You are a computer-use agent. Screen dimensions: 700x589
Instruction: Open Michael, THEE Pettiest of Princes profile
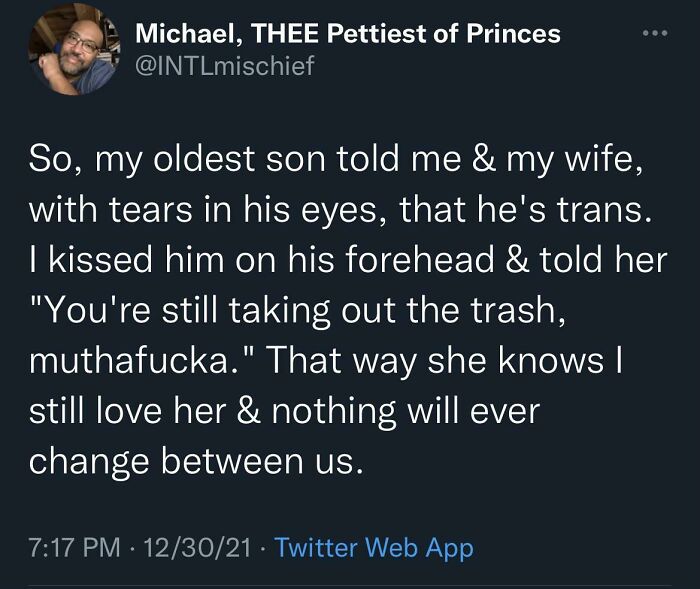pos(348,33)
